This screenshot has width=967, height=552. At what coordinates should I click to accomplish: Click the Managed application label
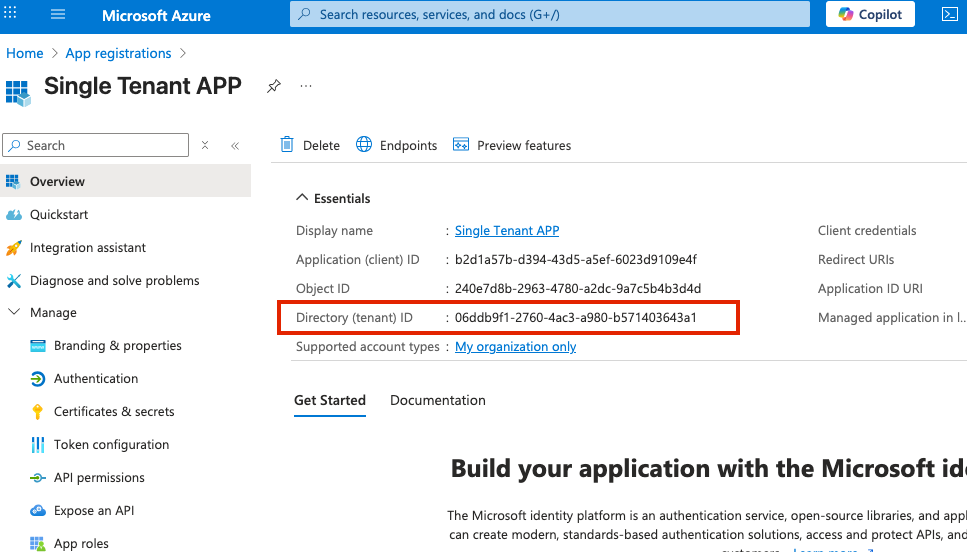pyautogui.click(x=892, y=318)
